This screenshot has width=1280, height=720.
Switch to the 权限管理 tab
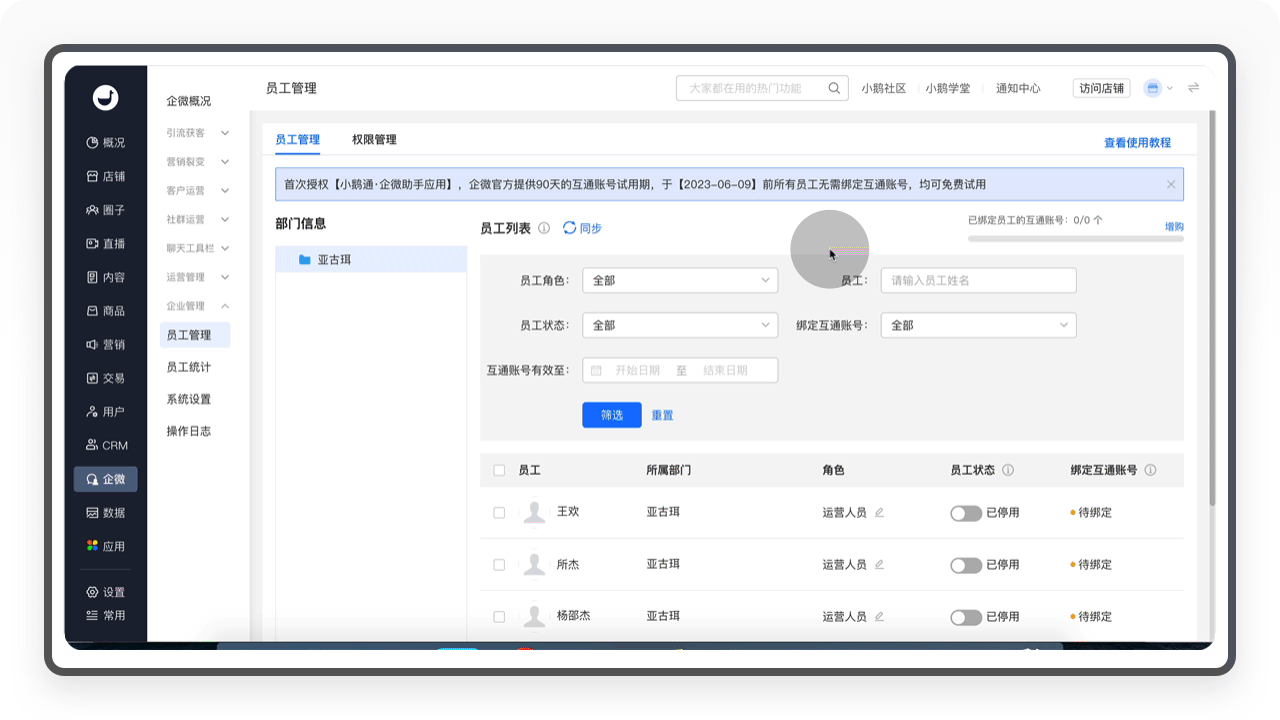374,140
